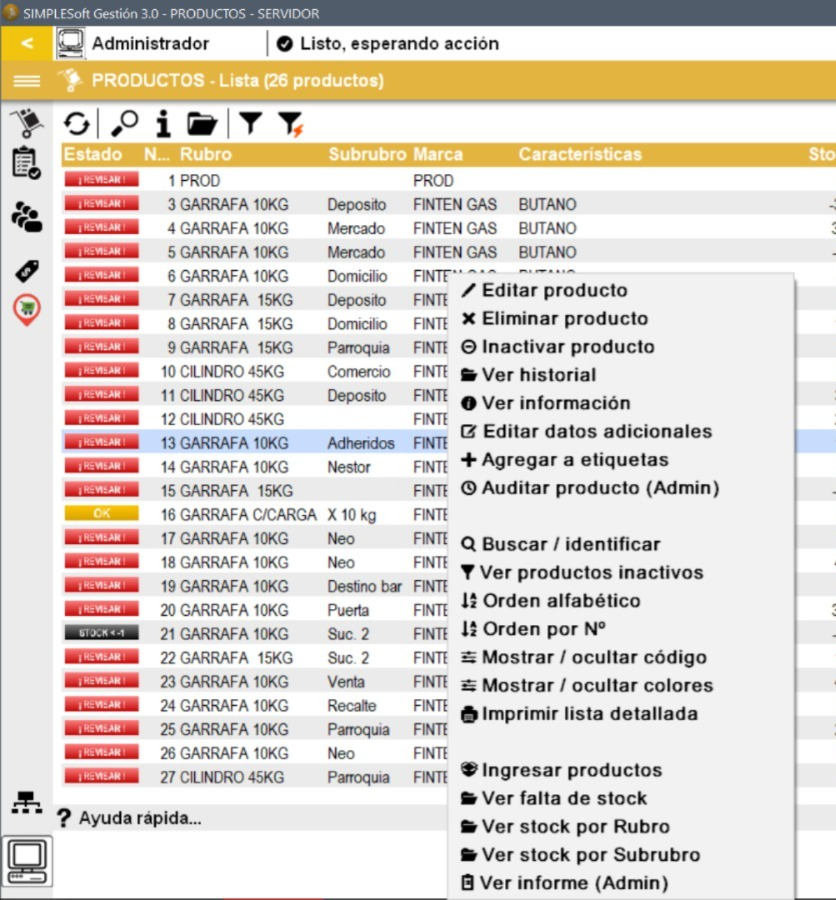The height and width of the screenshot is (900, 836).
Task: Sort by the 'Rubro' column header
Action: (205, 155)
